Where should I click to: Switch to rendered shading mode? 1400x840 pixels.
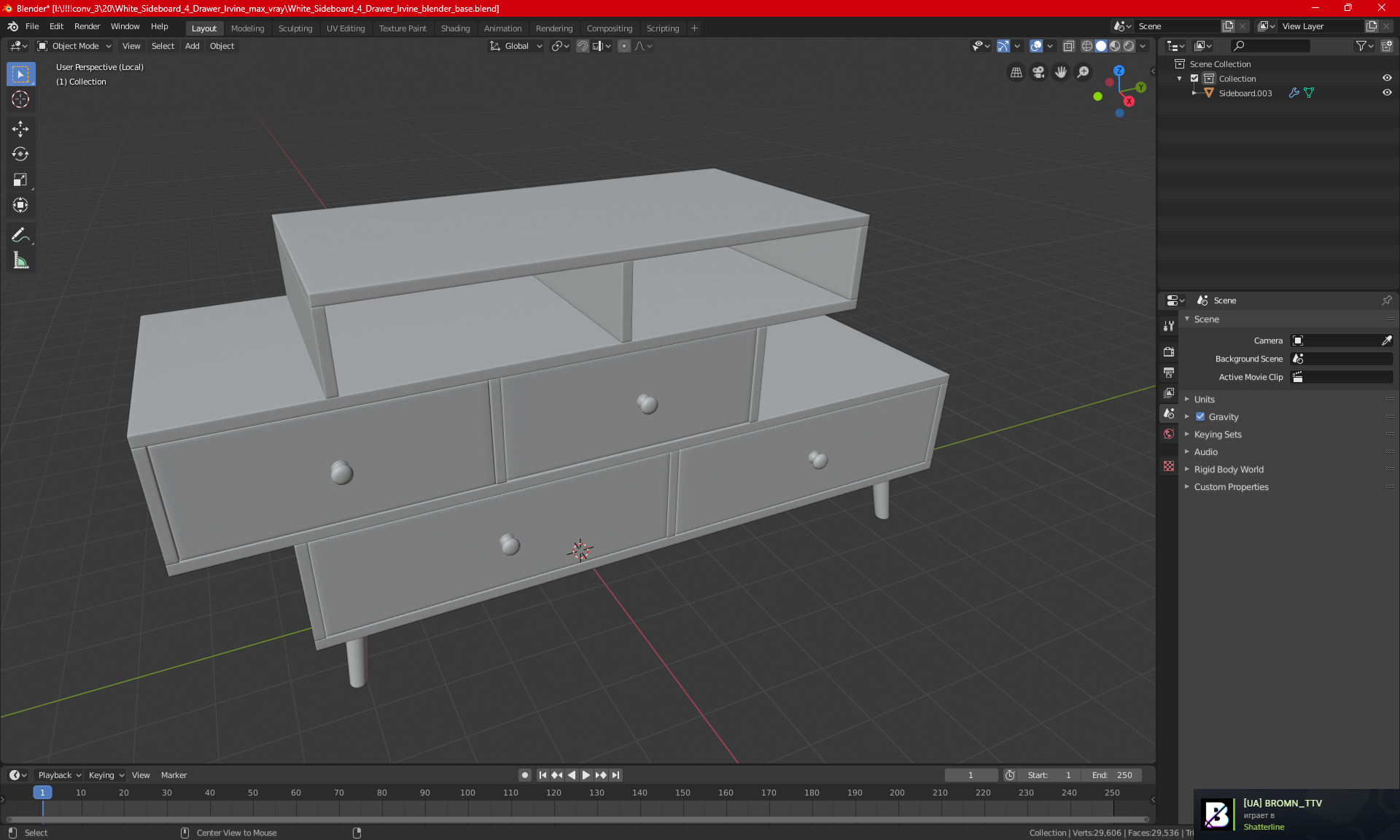coord(1129,46)
